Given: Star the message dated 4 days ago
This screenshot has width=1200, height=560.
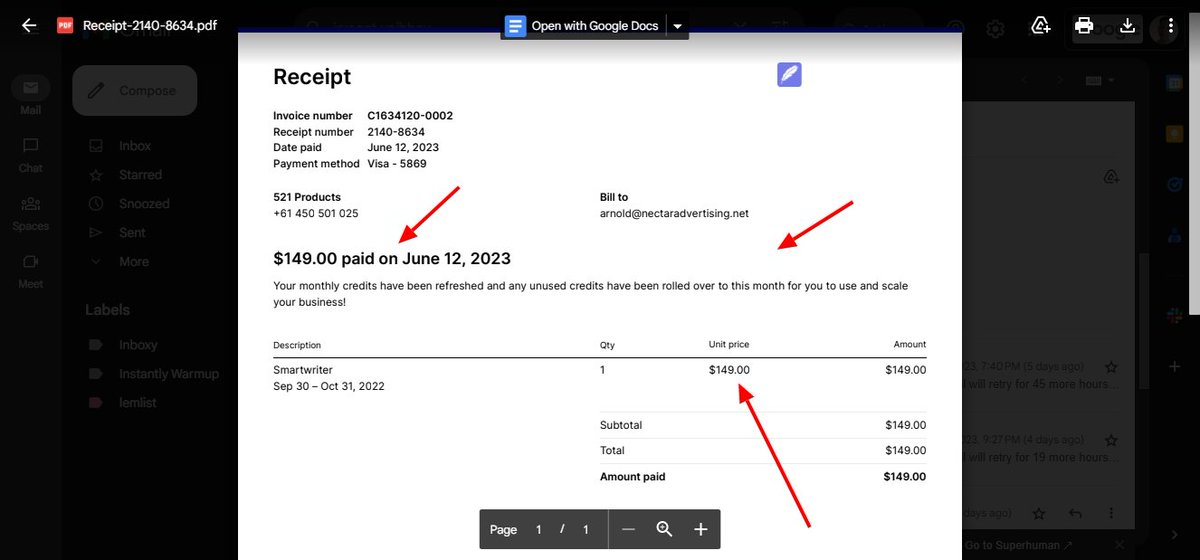Looking at the screenshot, I should 1111,439.
